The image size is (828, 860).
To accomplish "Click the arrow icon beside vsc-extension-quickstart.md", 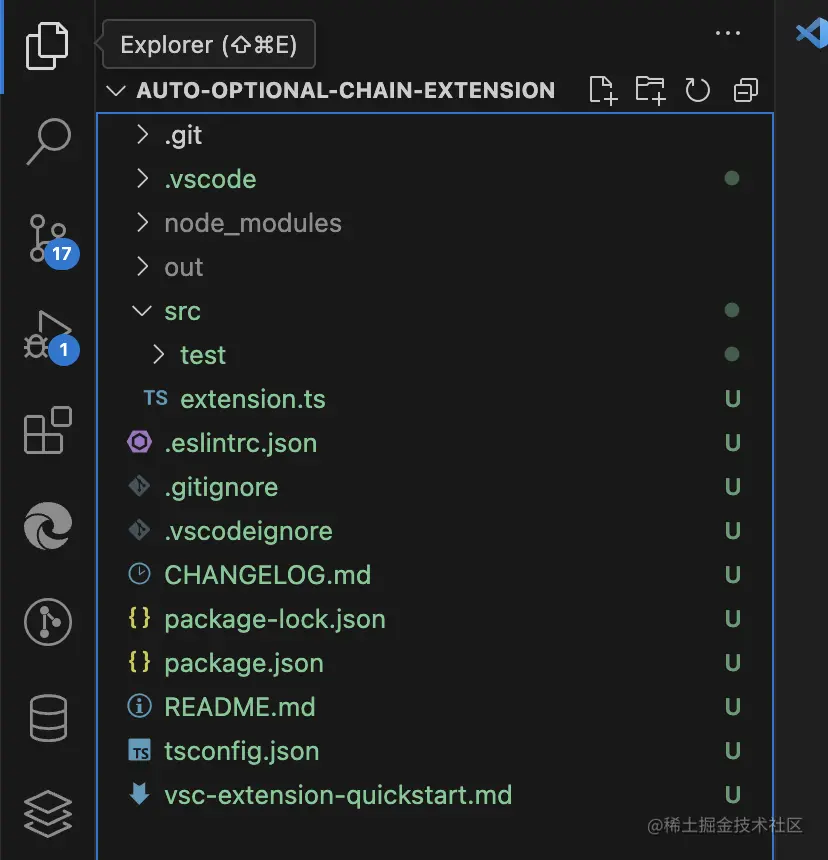I will click(x=139, y=794).
